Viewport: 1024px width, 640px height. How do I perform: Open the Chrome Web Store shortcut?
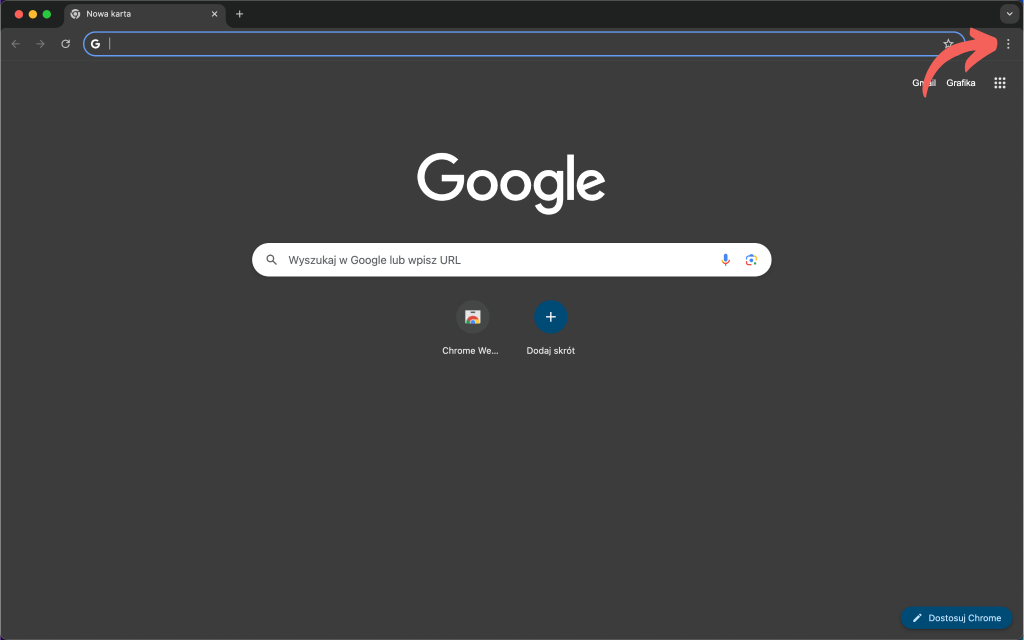[x=473, y=317]
